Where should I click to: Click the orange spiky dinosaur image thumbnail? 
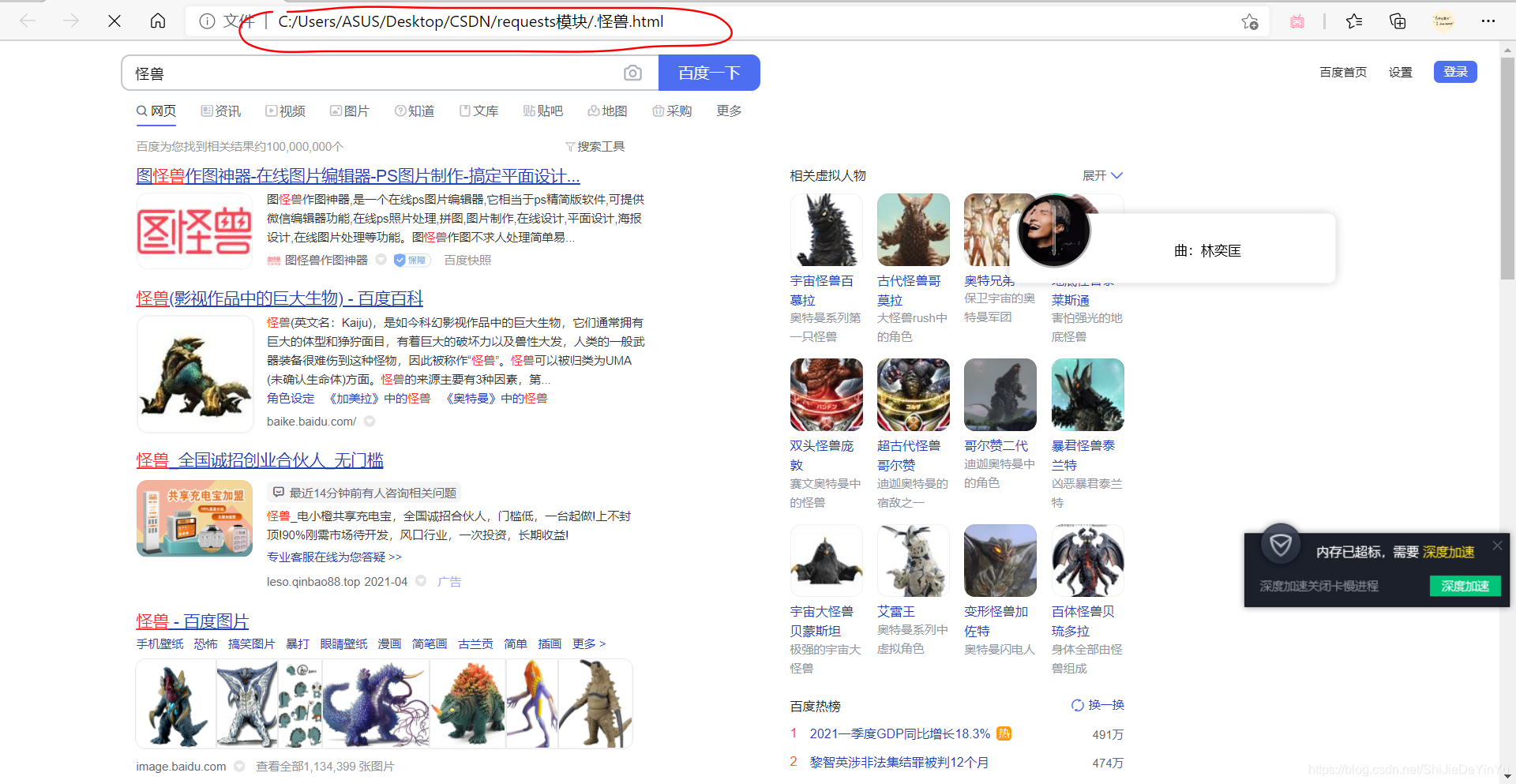coord(468,703)
